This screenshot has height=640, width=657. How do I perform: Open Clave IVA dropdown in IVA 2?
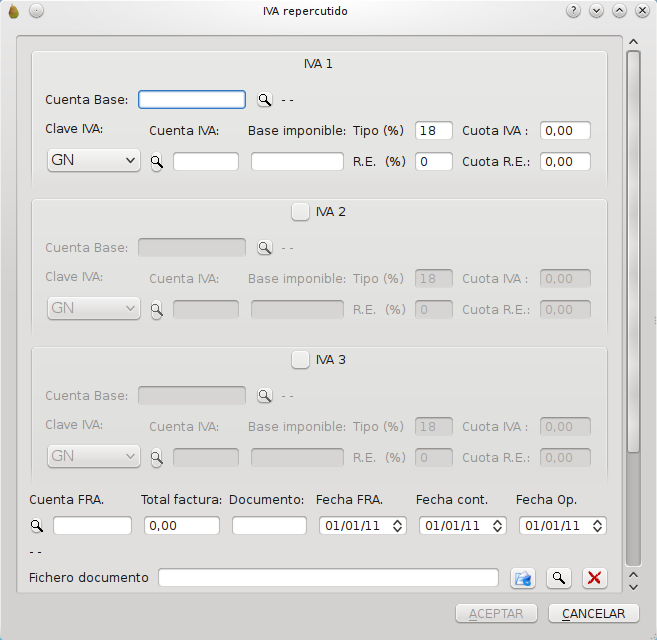coord(93,308)
